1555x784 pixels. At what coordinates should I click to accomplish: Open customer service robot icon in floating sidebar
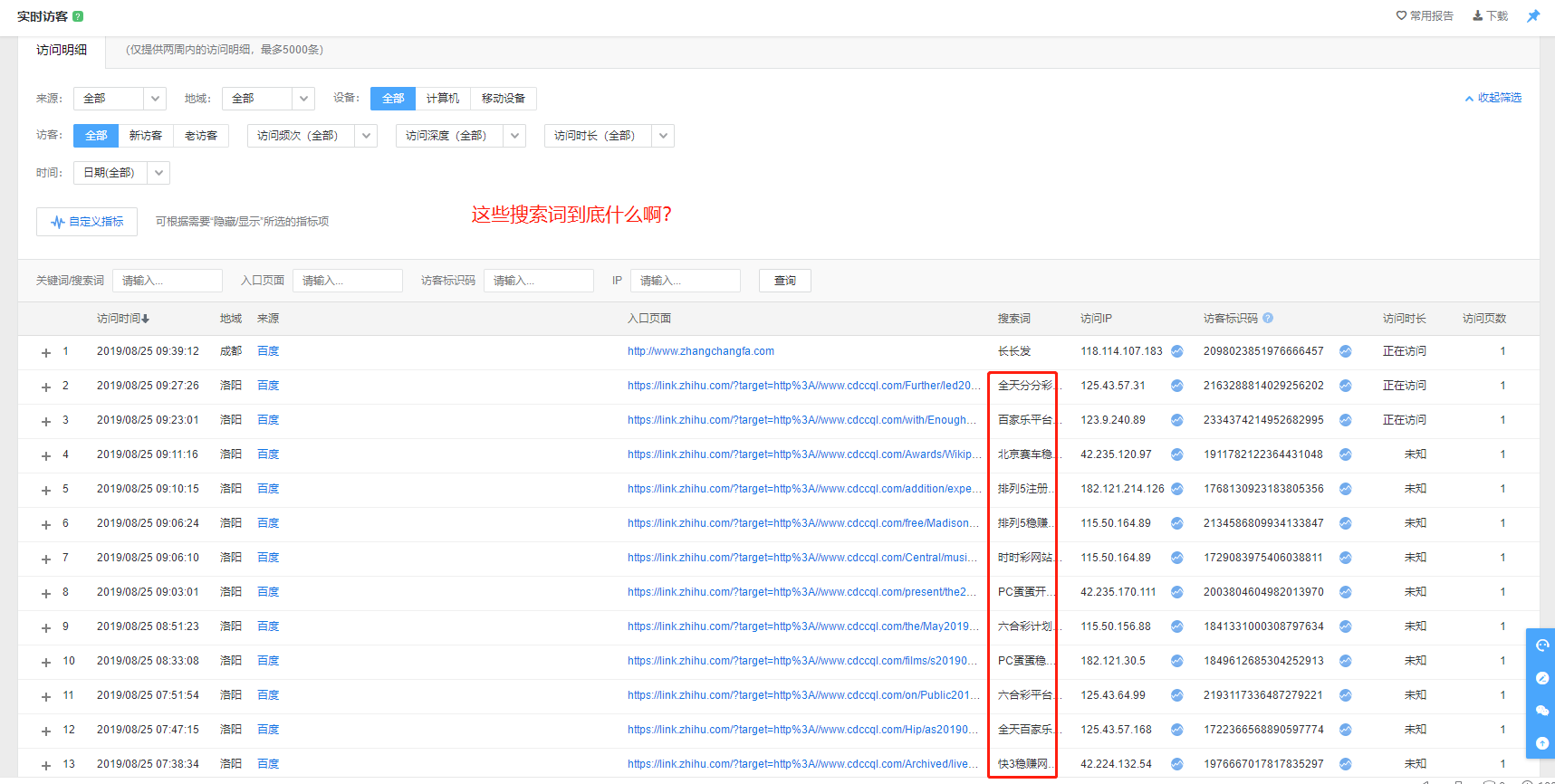pos(1541,645)
